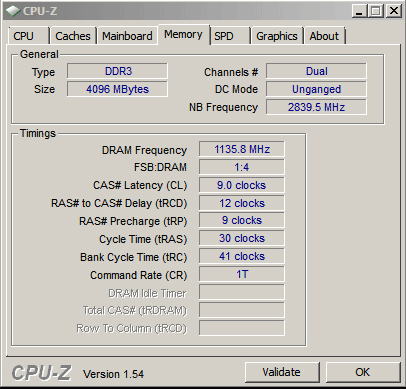
Task: Select the Dual channels value
Action: click(x=316, y=71)
